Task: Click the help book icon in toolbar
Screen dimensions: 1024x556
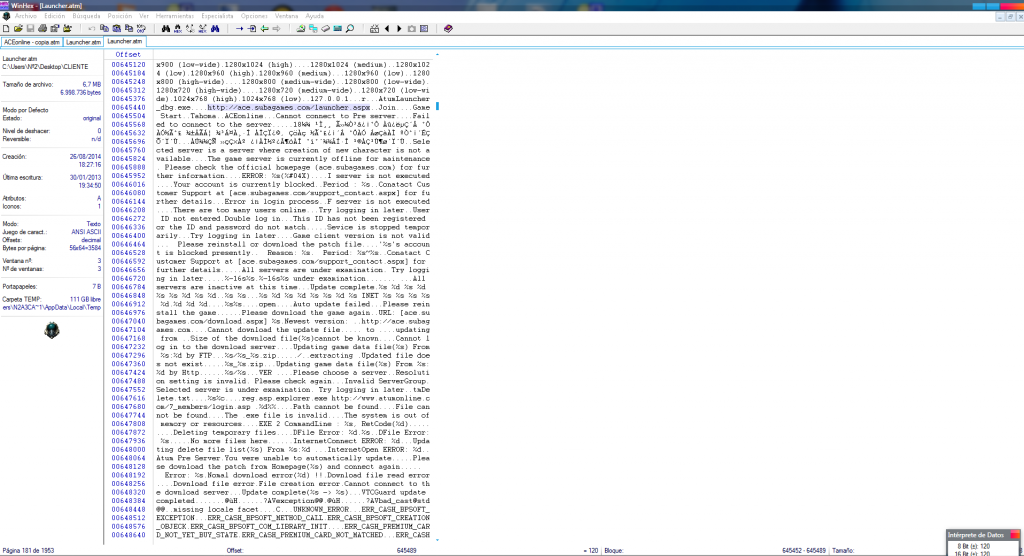Action: coord(447,28)
